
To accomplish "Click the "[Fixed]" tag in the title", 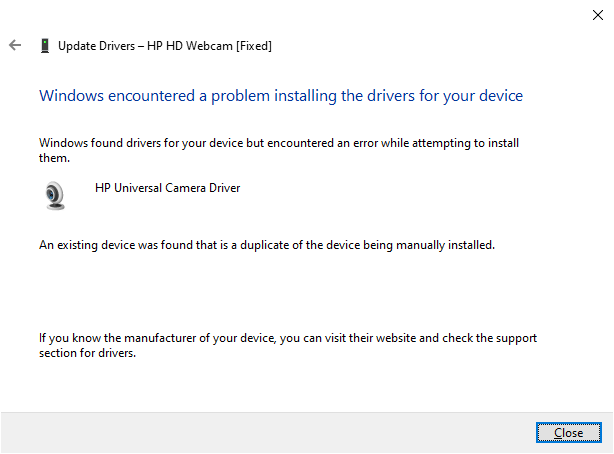I will tap(251, 46).
